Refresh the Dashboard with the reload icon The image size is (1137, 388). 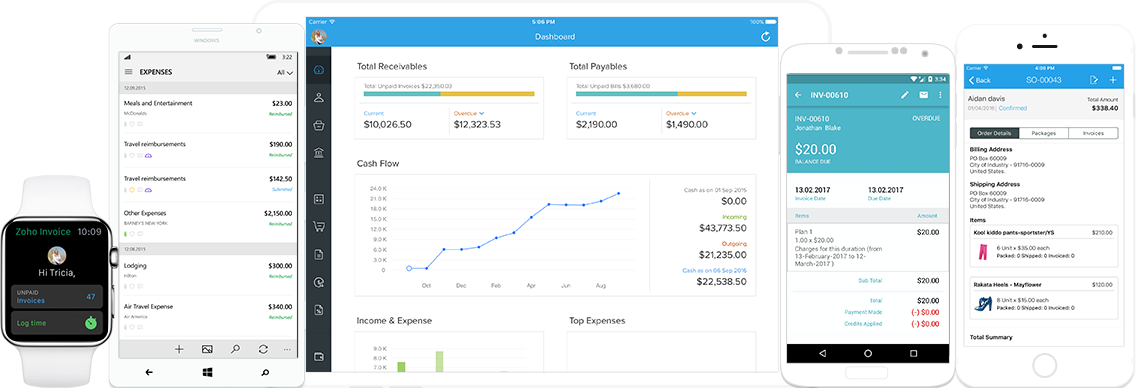[x=766, y=37]
